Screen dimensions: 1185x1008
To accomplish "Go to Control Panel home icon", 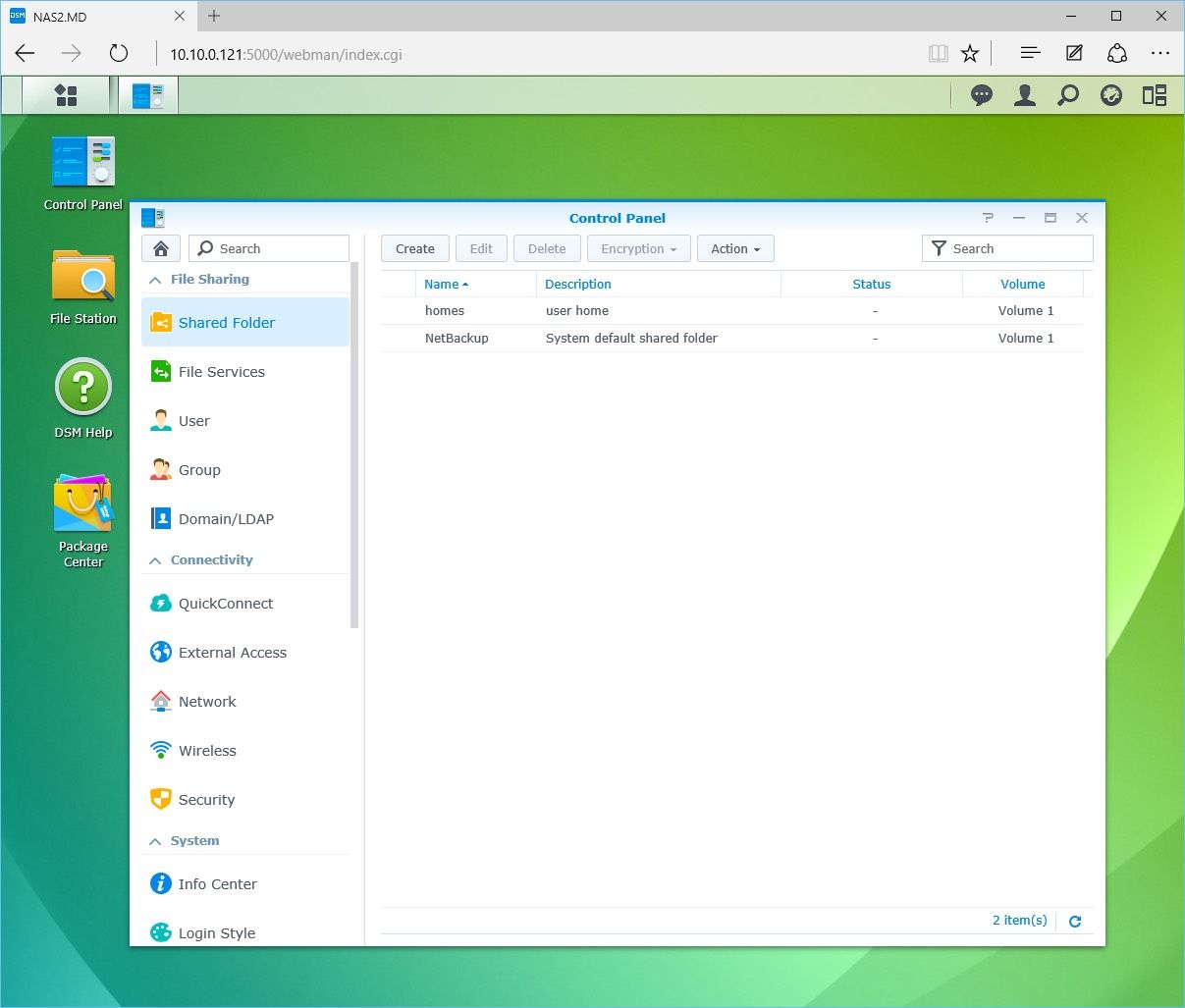I will coord(161,248).
